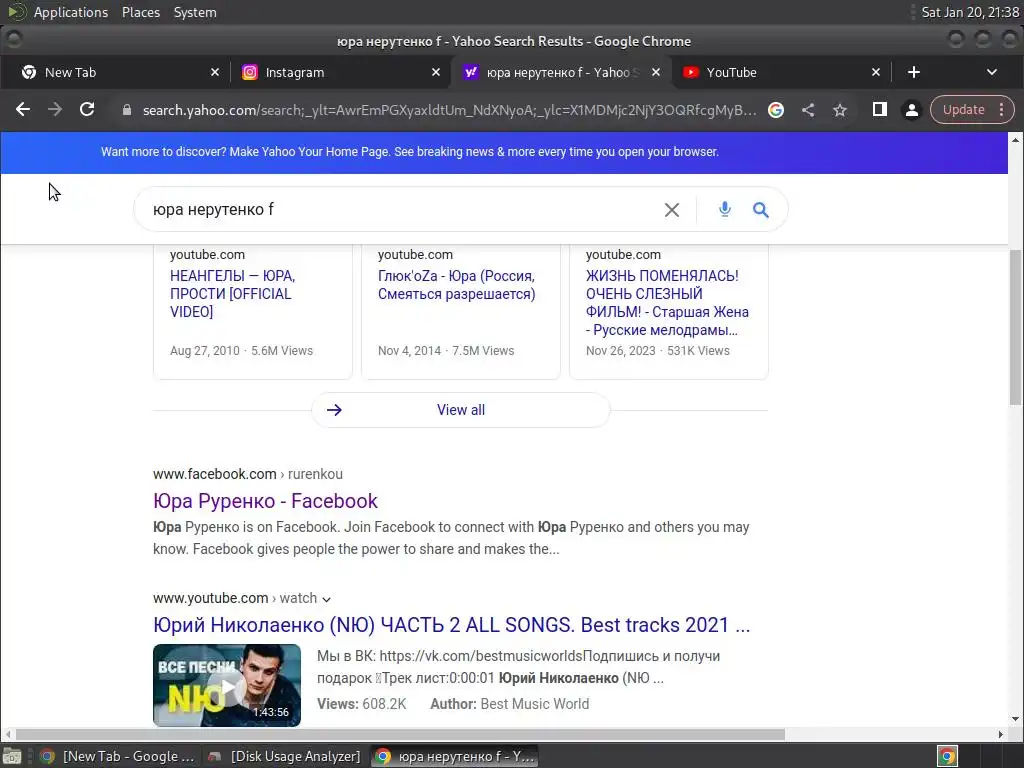
Task: Select Yahoo search window in taskbar
Action: (x=455, y=756)
